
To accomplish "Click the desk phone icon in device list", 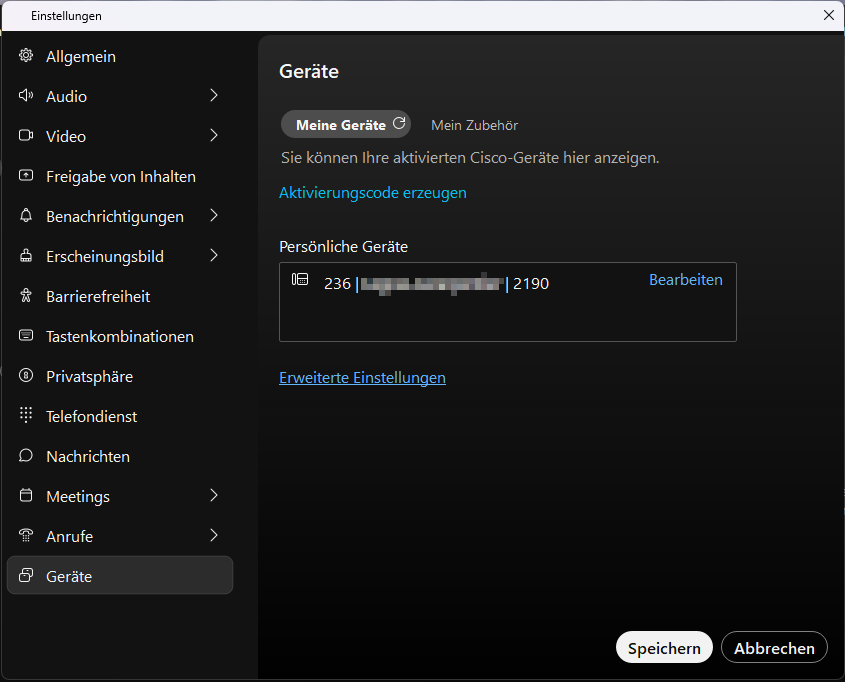I will (300, 280).
